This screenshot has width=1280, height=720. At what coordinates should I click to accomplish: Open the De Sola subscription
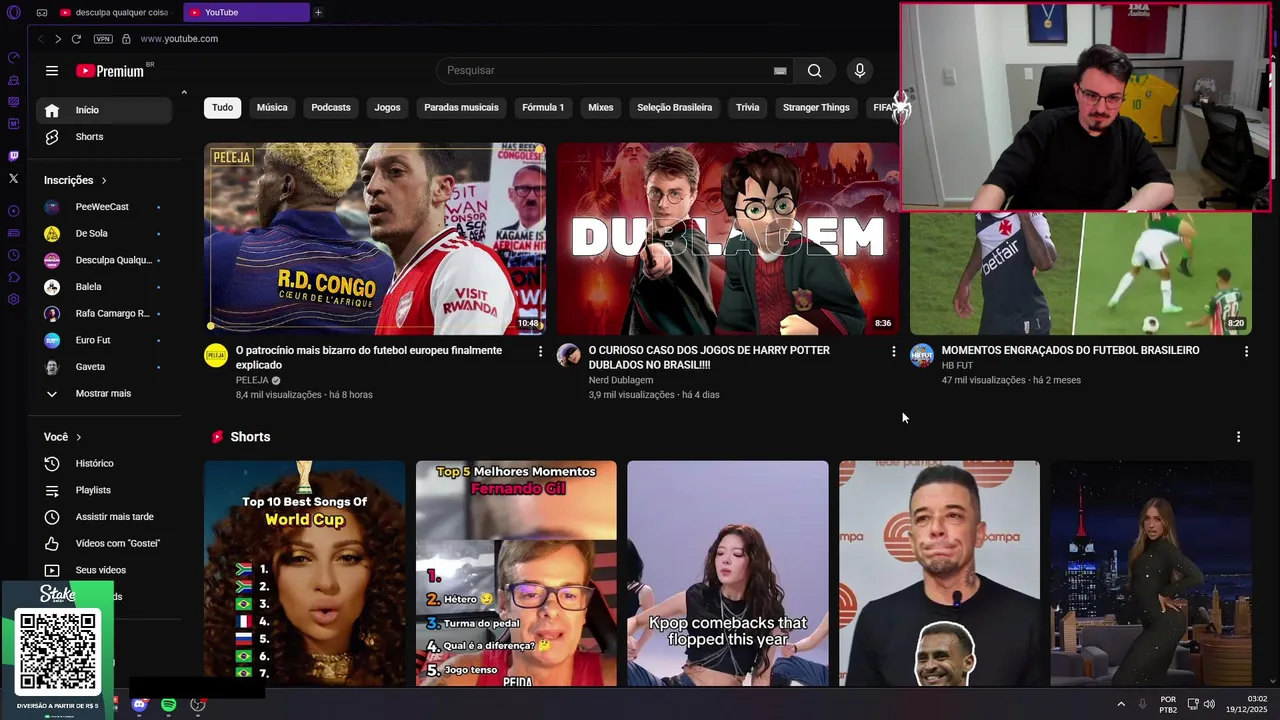click(102, 234)
